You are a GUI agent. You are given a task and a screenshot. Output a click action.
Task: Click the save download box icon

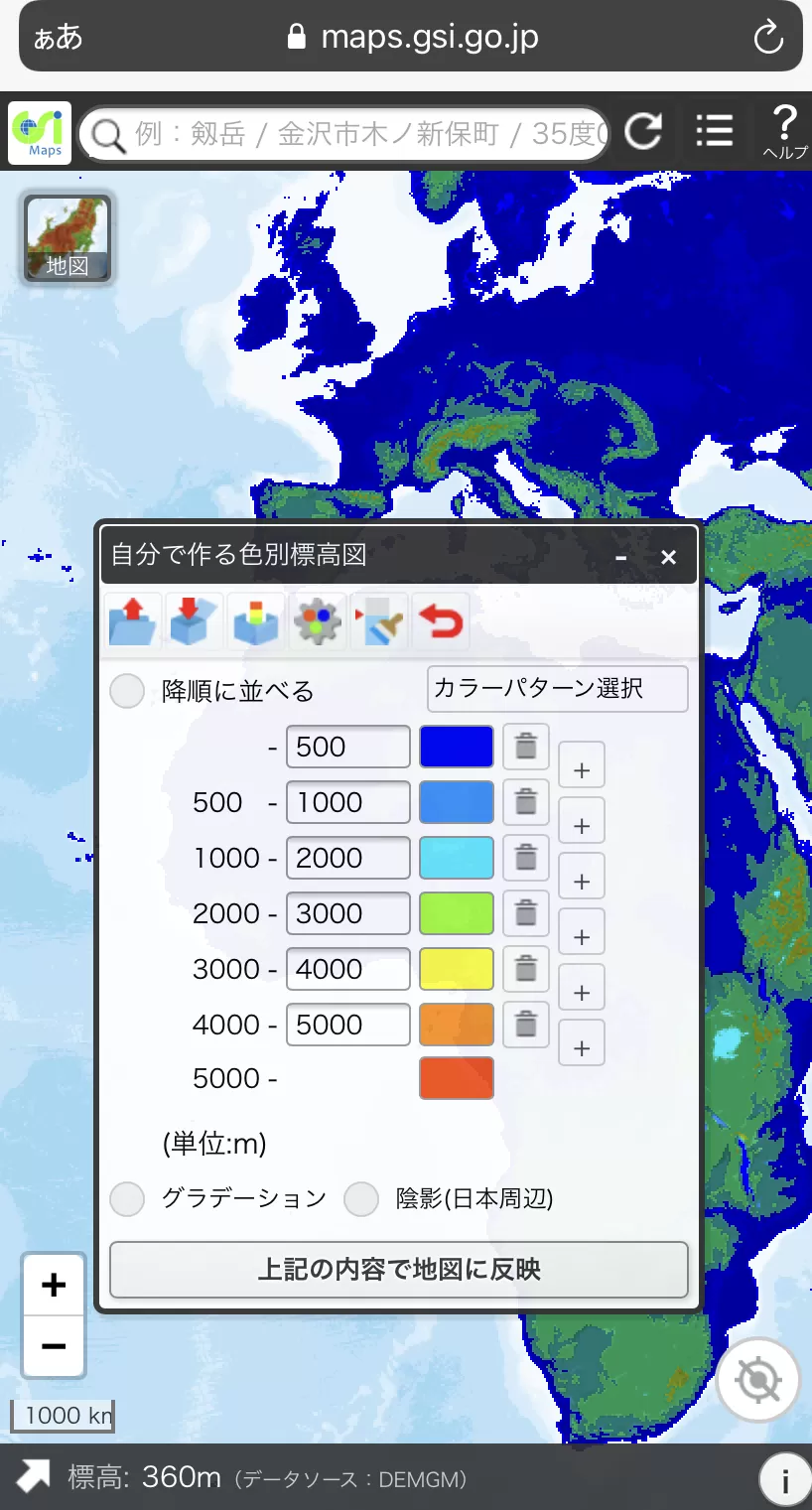point(194,621)
